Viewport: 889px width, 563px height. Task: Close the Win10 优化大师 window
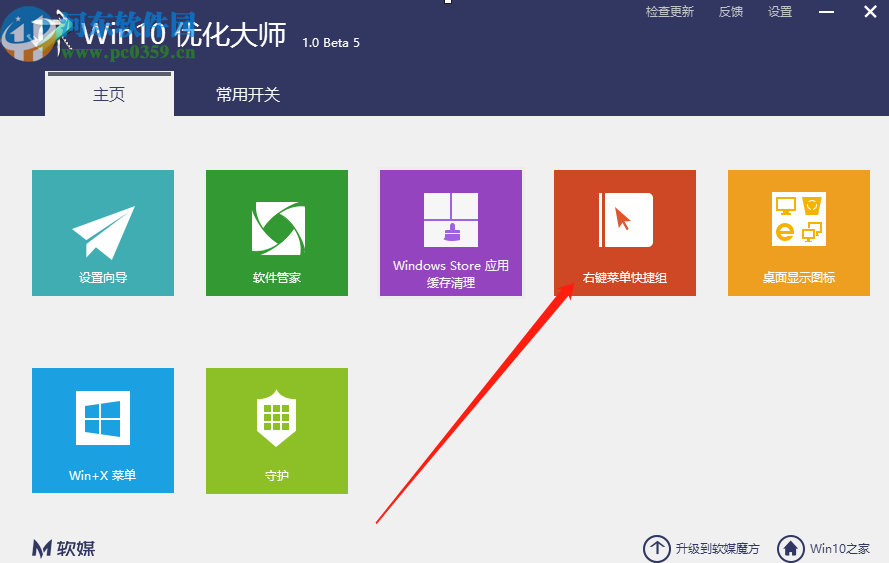[x=867, y=12]
